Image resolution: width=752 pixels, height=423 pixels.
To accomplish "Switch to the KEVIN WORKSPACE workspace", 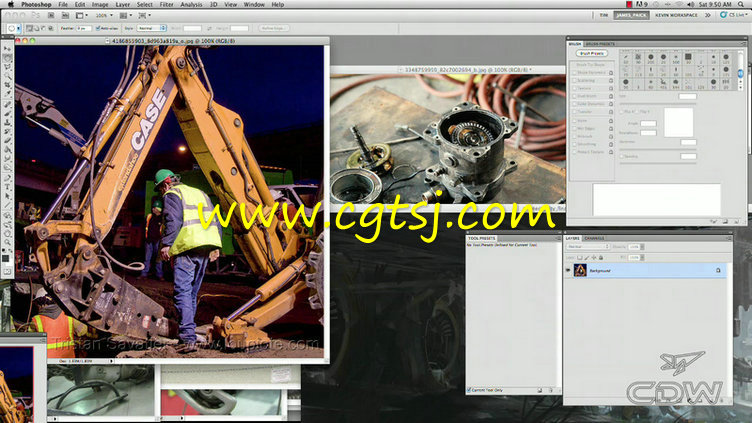I will [x=676, y=15].
